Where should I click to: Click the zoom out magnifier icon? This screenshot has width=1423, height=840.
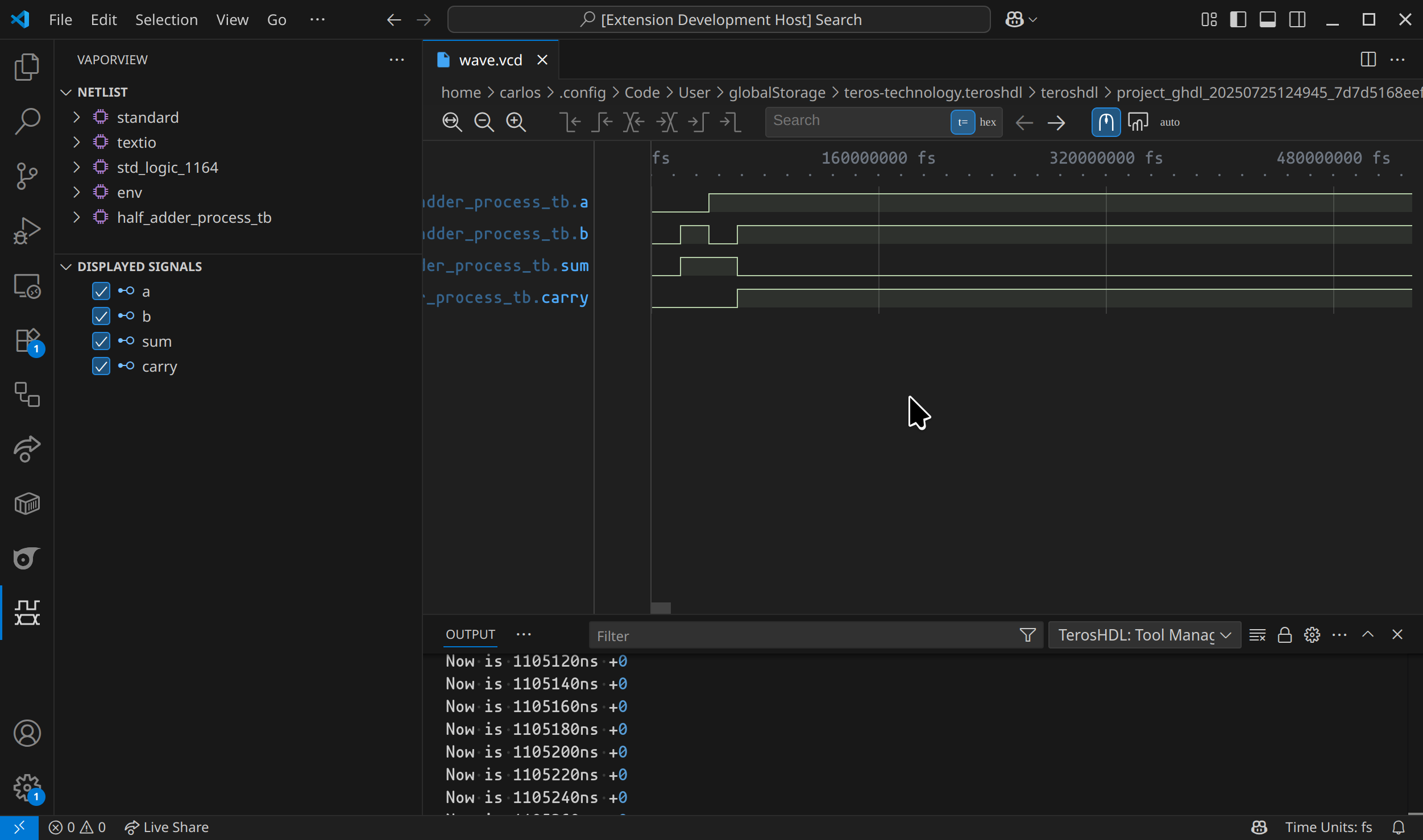click(x=484, y=122)
